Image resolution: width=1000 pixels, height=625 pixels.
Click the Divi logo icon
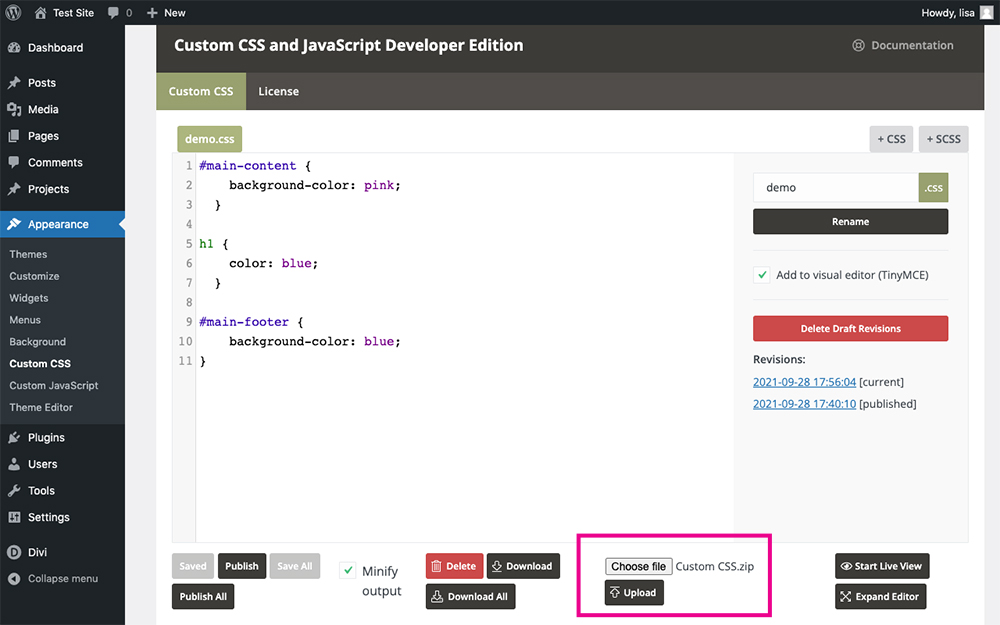[14, 552]
